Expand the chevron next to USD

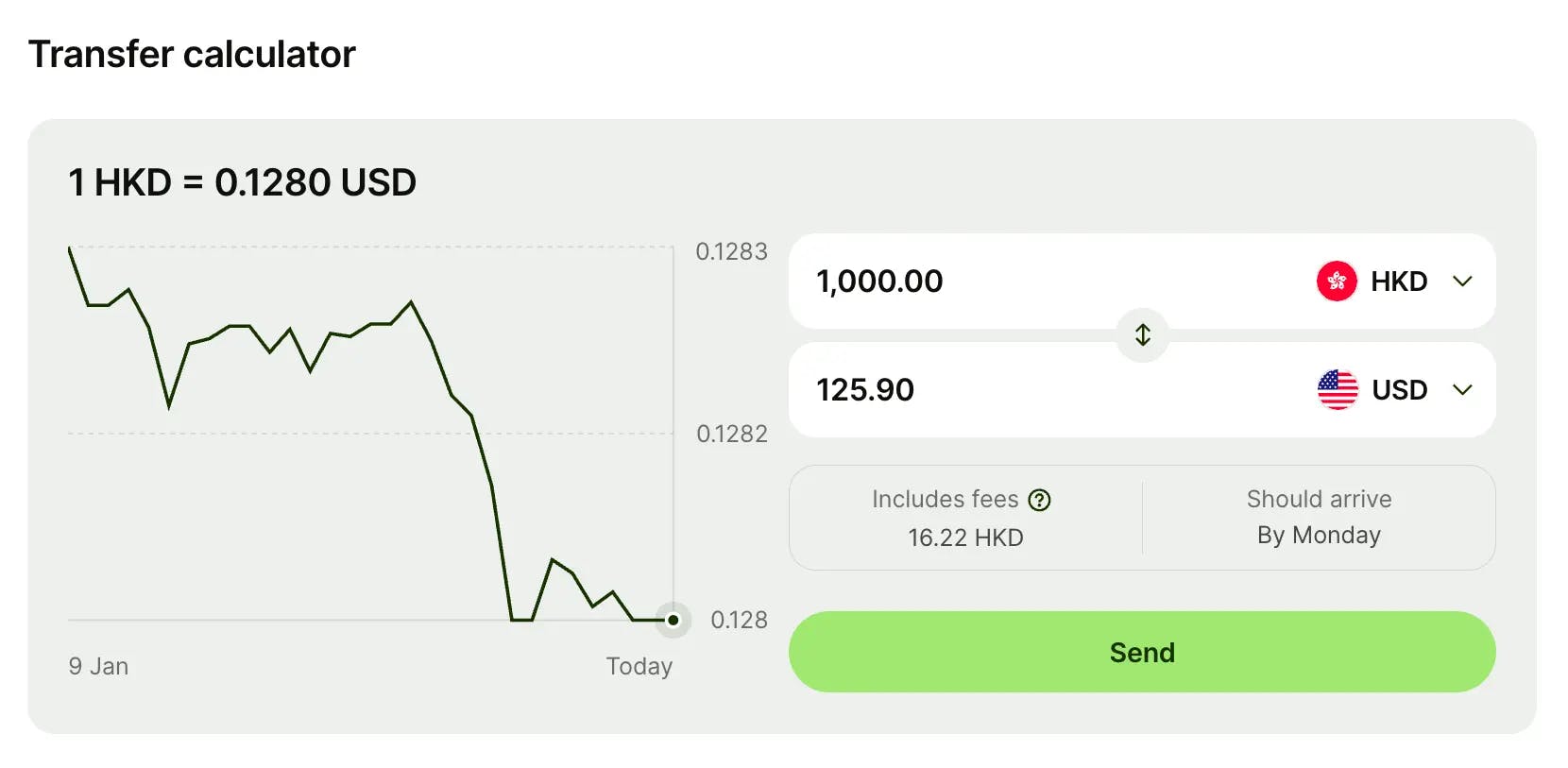click(x=1465, y=390)
